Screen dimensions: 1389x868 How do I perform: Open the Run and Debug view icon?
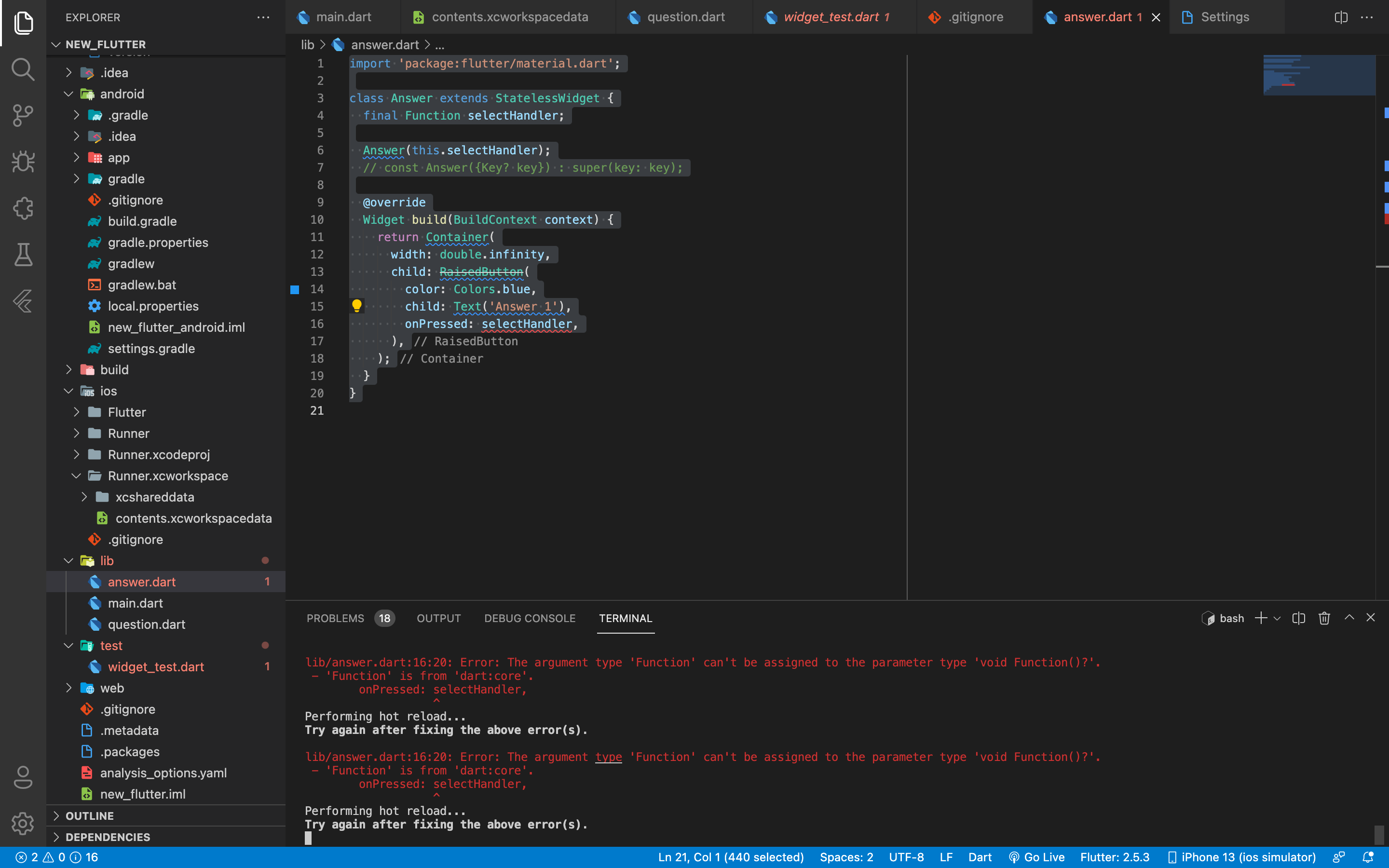tap(23, 162)
